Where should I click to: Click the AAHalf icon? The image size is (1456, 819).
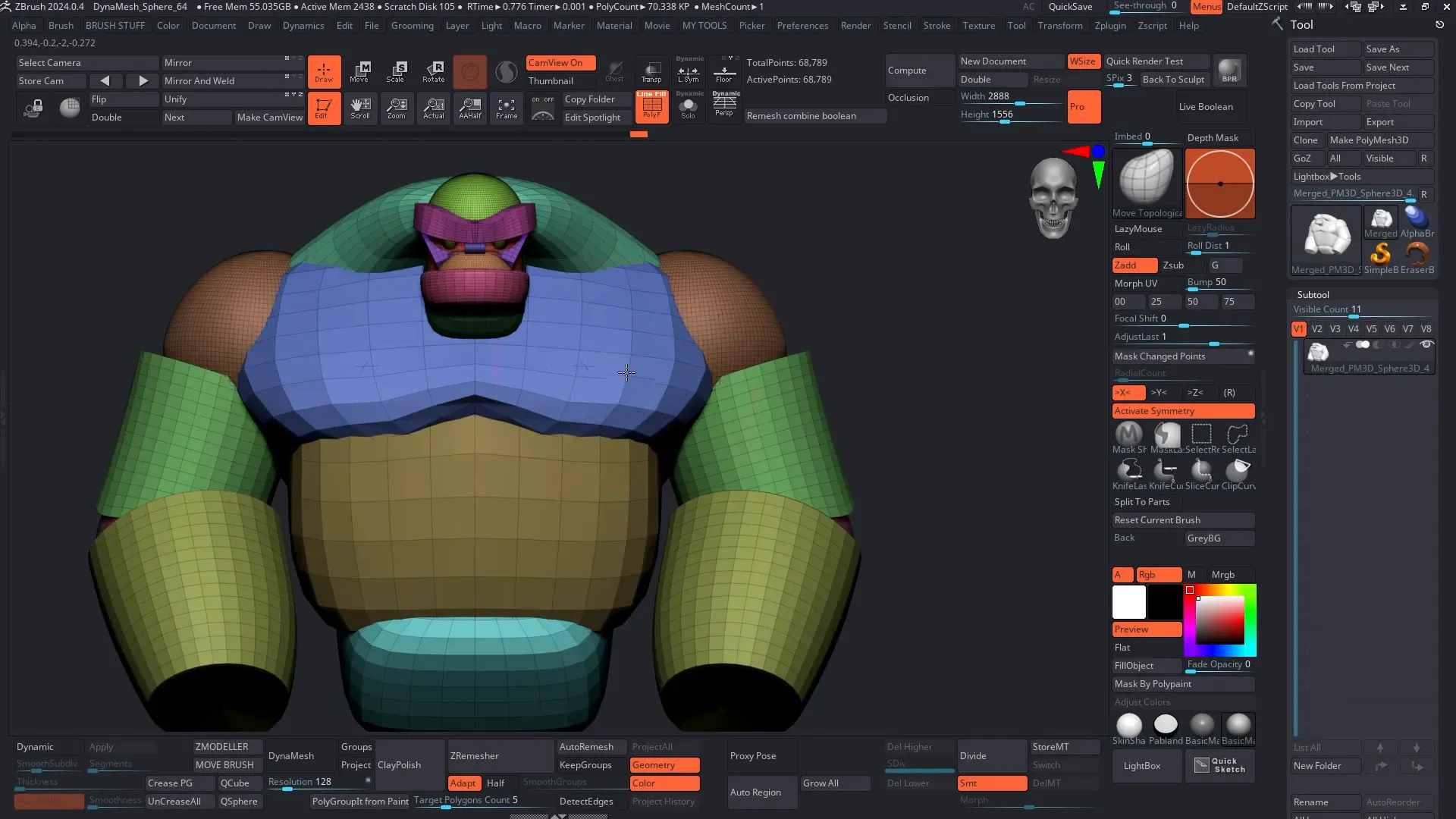[x=470, y=108]
